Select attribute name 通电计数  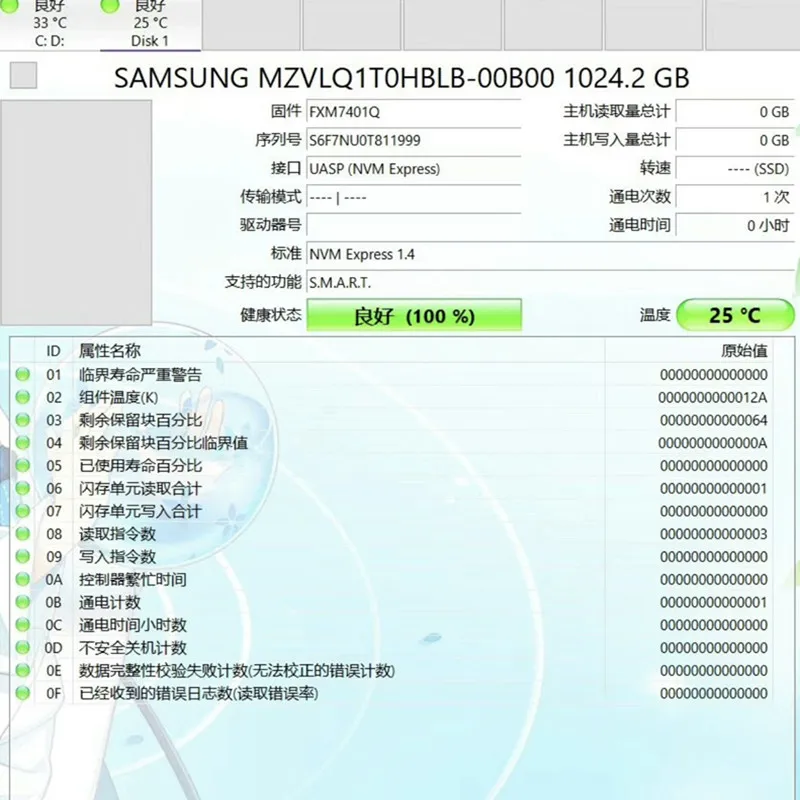click(x=110, y=602)
